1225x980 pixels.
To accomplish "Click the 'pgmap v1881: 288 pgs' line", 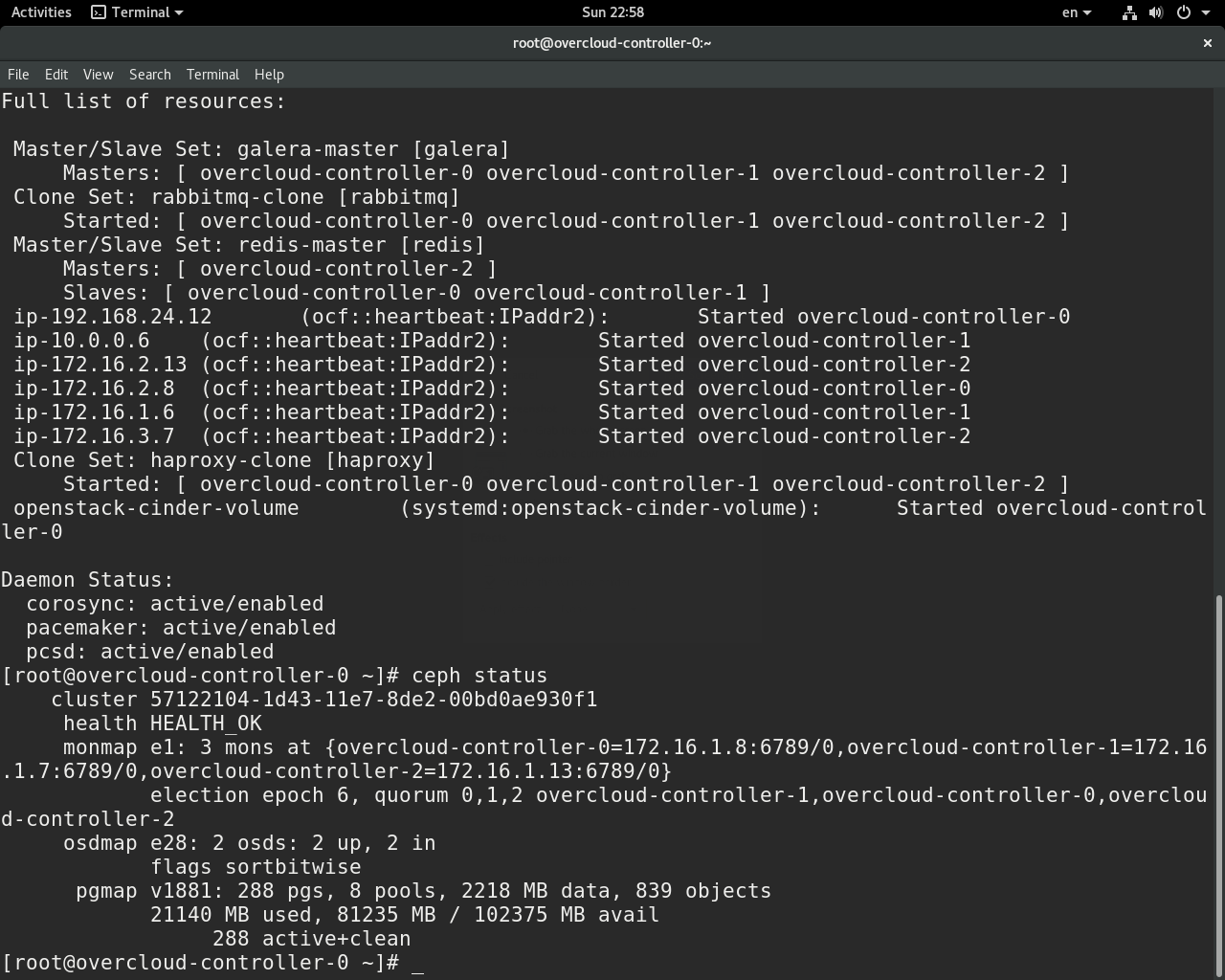I will (x=424, y=891).
